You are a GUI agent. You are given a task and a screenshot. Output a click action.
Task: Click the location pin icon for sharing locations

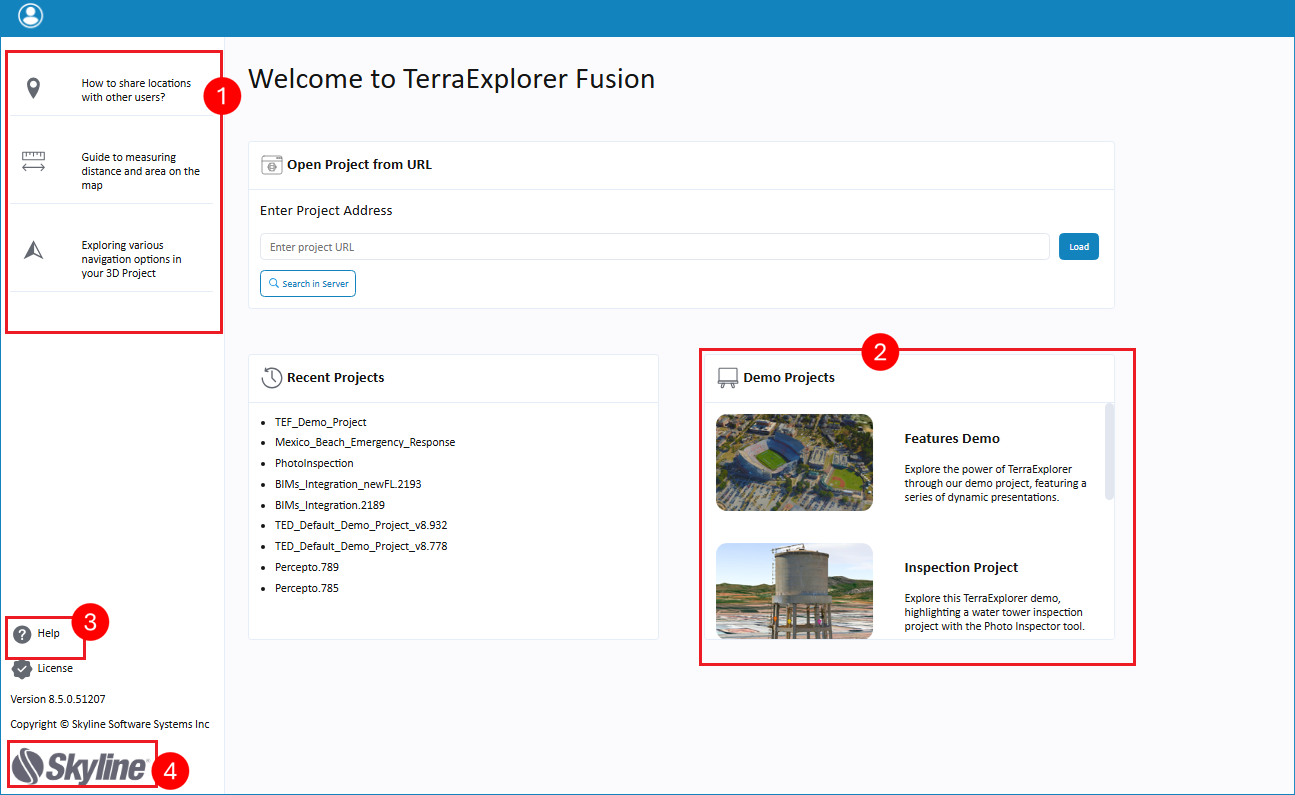click(33, 89)
